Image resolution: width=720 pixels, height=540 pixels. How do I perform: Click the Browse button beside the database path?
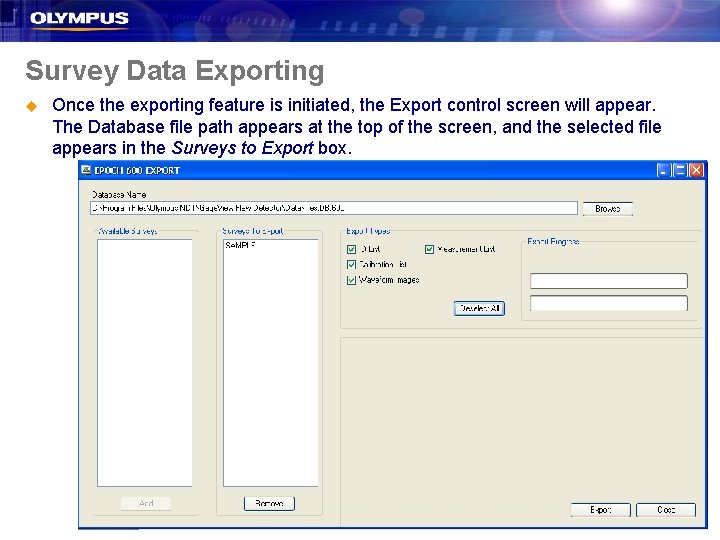608,208
